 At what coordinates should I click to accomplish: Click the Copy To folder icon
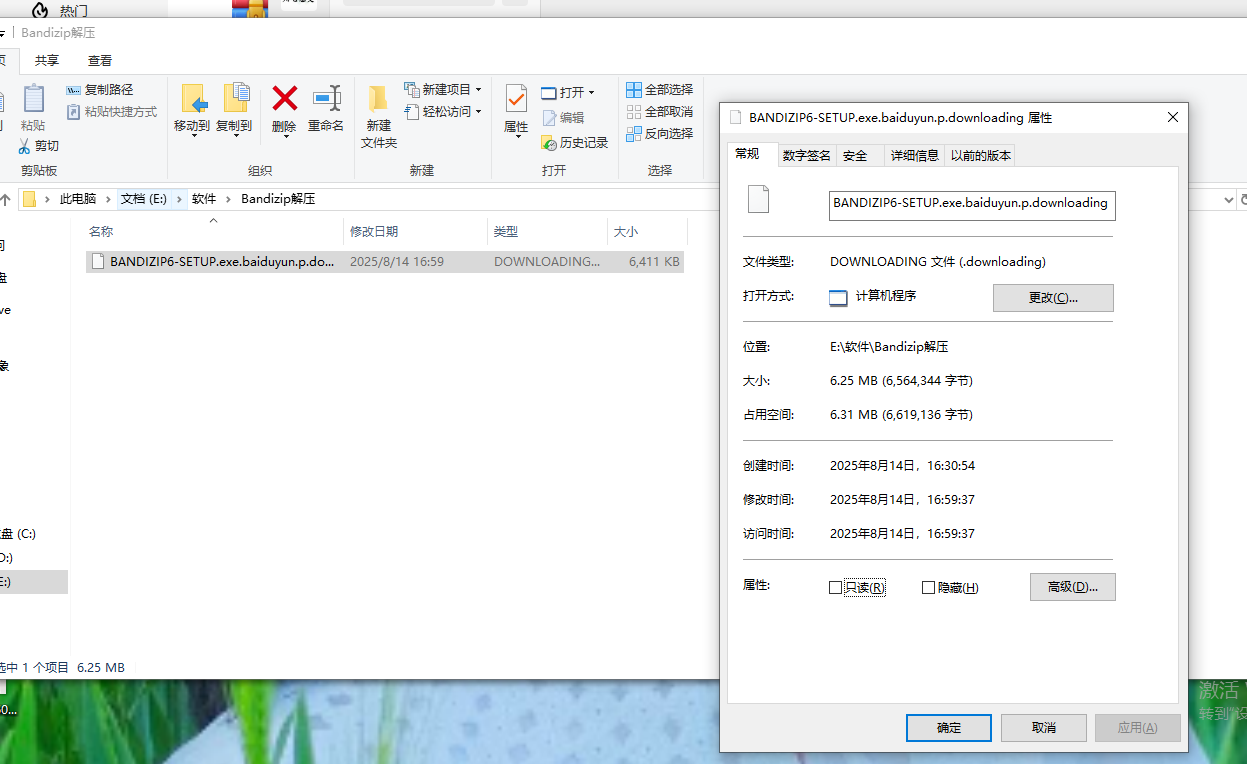[234, 99]
